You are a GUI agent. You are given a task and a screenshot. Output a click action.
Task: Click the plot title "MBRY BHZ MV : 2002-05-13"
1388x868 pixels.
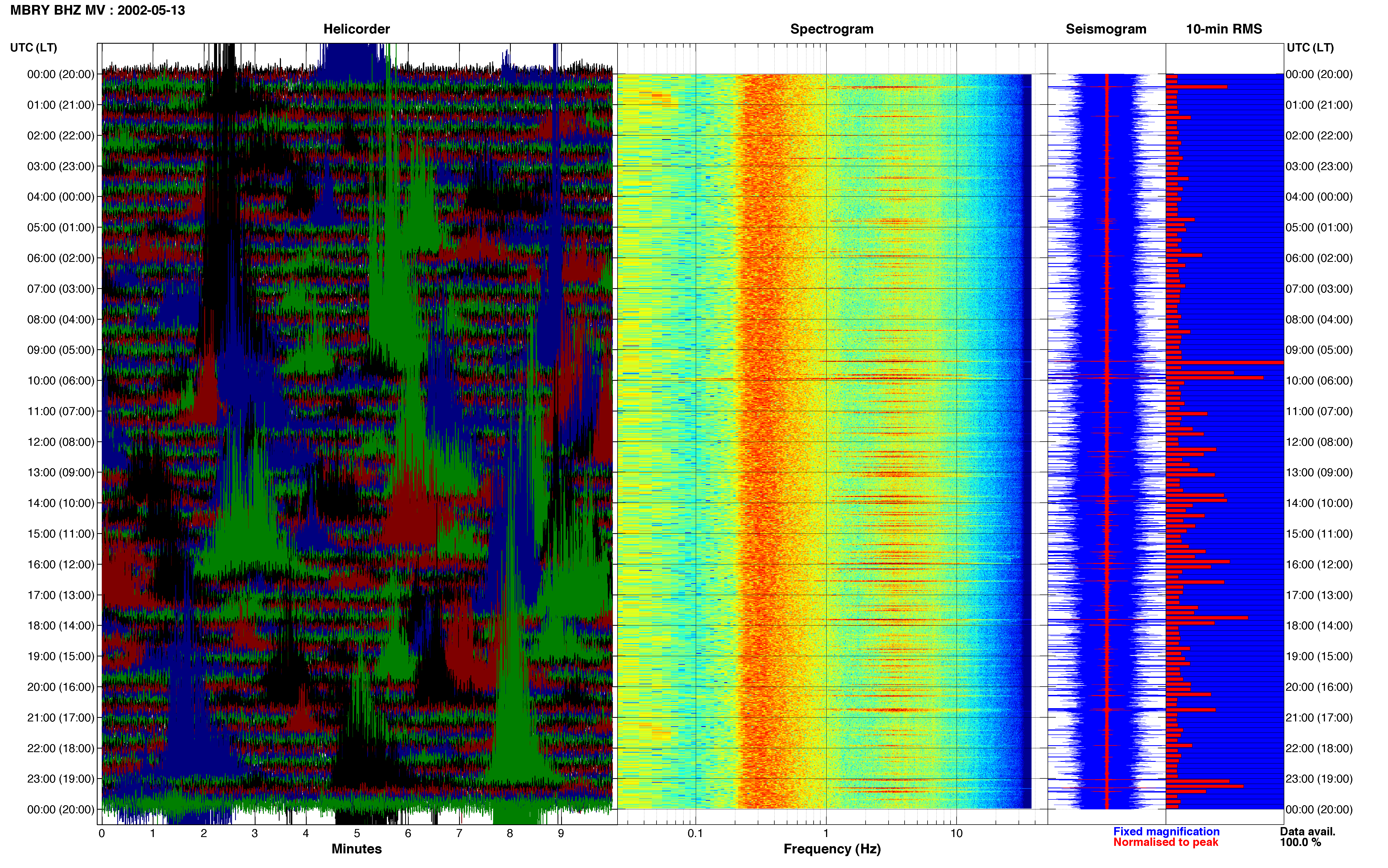pyautogui.click(x=98, y=10)
